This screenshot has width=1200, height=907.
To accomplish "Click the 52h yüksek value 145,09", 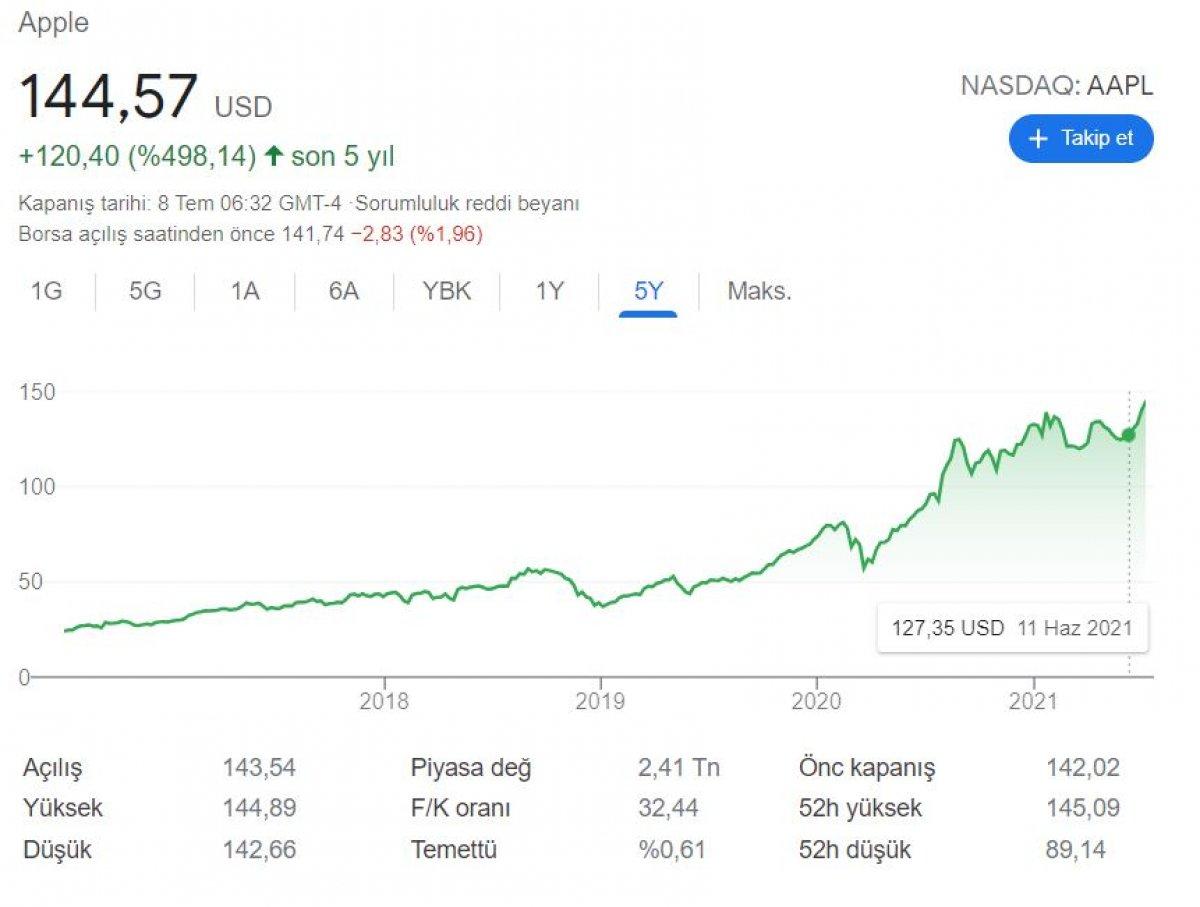I will click(1083, 808).
